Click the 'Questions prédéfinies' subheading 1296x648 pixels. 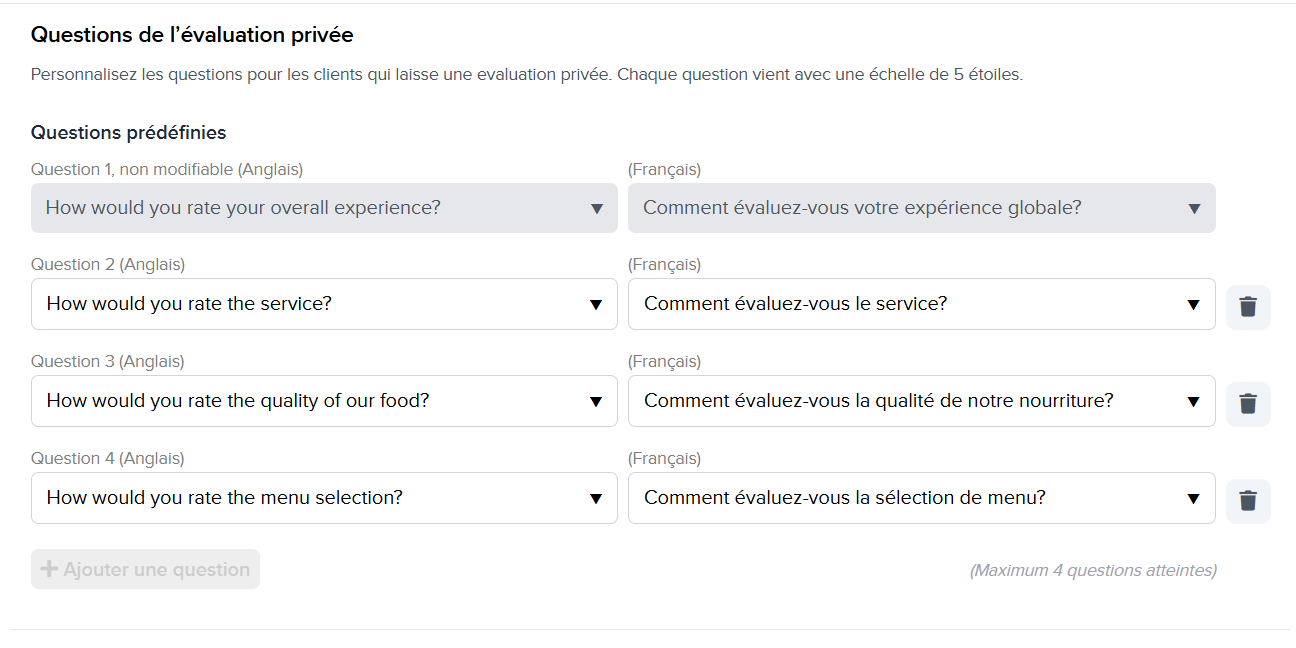click(128, 133)
